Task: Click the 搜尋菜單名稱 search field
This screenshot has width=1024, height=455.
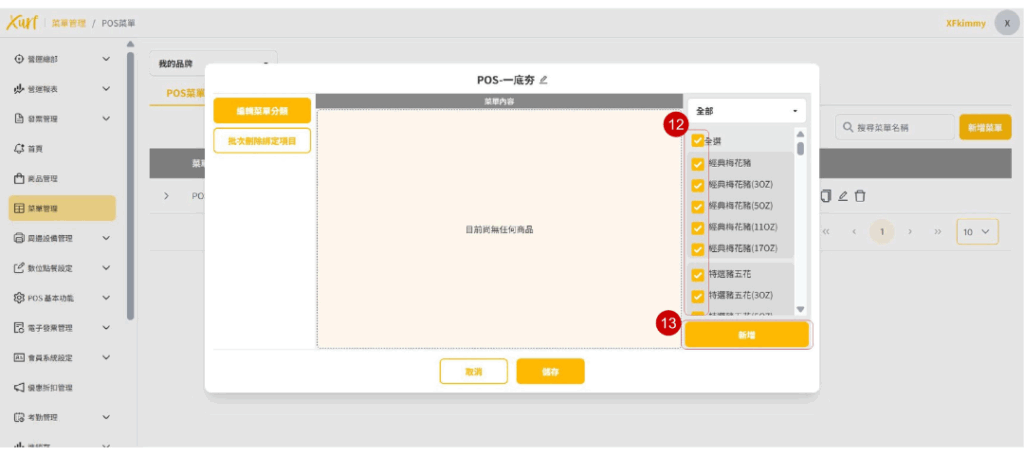Action: tap(893, 126)
